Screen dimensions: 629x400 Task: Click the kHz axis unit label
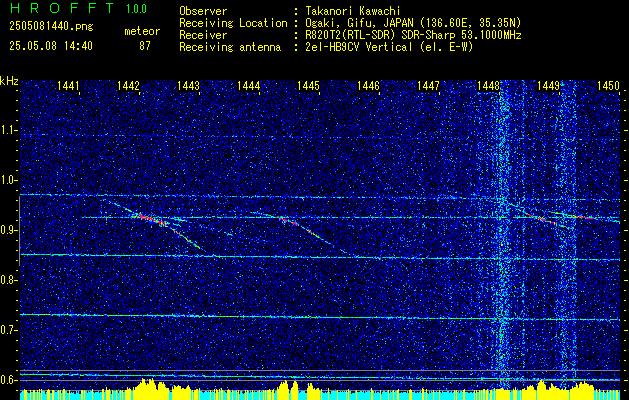pos(10,81)
